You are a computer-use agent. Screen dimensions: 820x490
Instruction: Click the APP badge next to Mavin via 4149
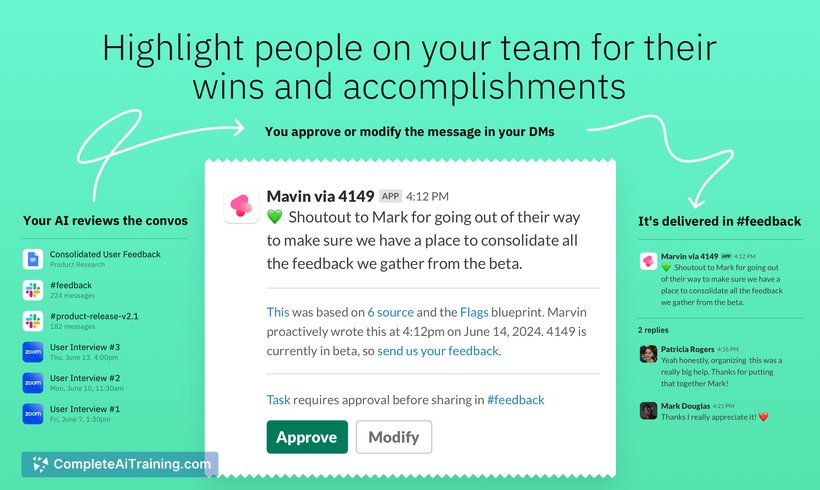390,196
